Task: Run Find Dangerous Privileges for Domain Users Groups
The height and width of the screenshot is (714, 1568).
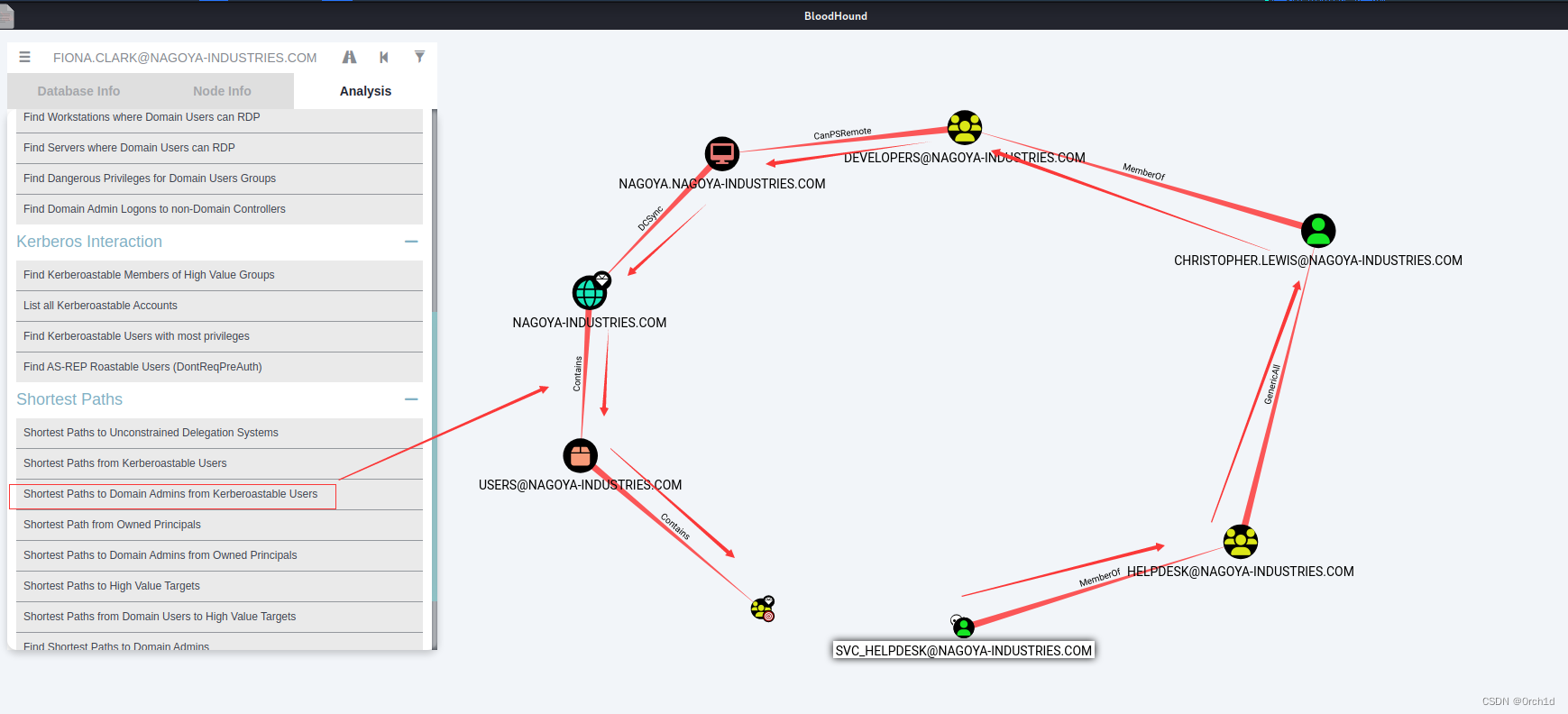Action: [x=219, y=178]
